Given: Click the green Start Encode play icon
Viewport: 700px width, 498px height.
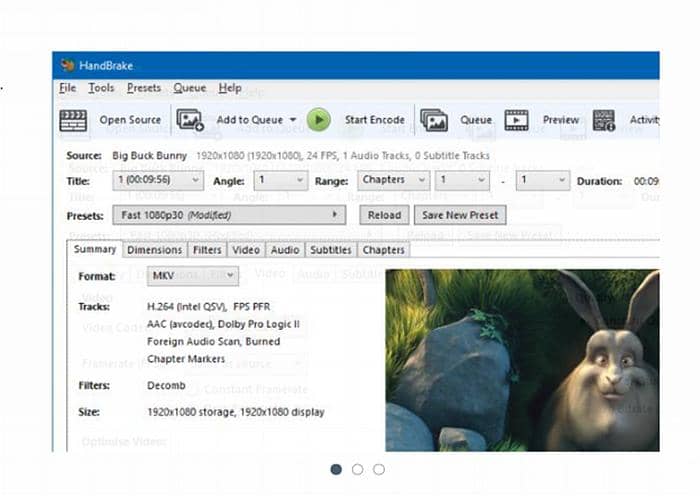Looking at the screenshot, I should pos(318,120).
